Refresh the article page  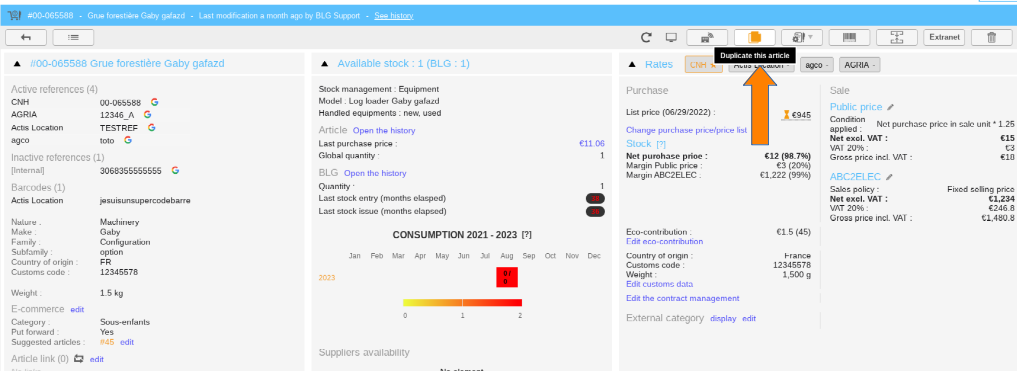[x=646, y=38]
